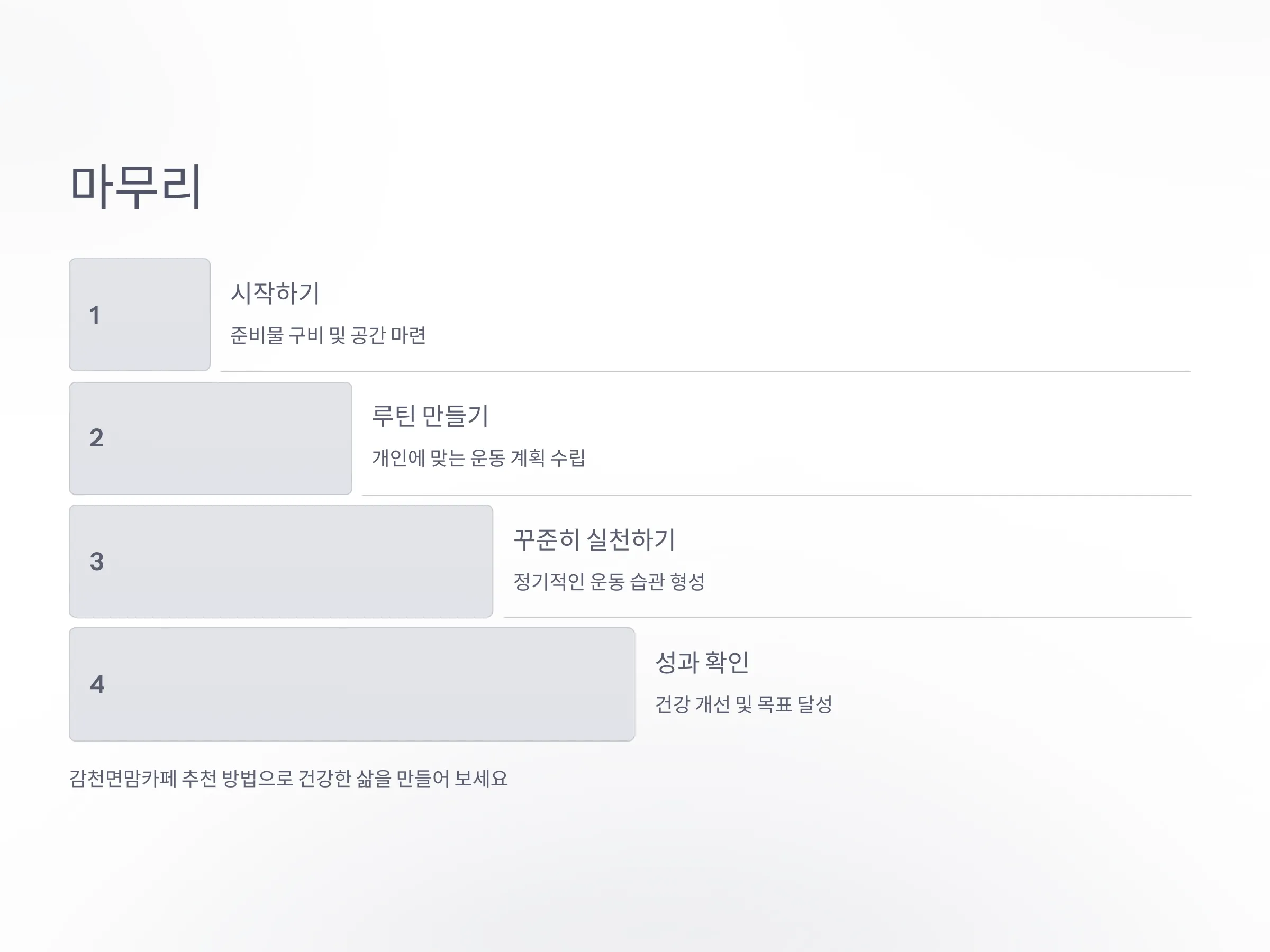Select the step 1 numbered box
Image resolution: width=1270 pixels, height=952 pixels.
click(x=140, y=315)
